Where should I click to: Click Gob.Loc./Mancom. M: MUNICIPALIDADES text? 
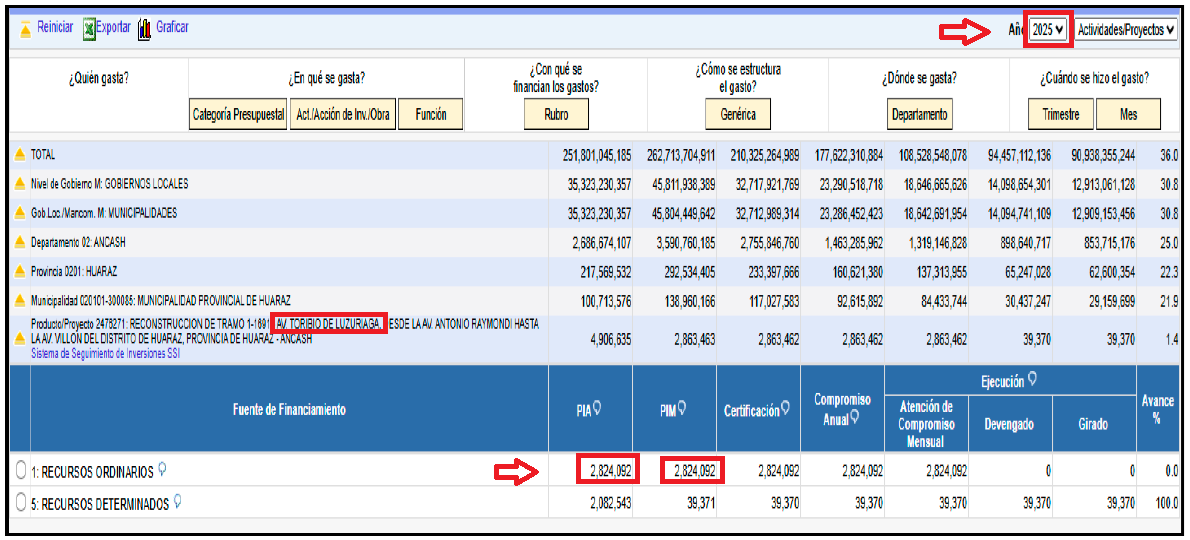pyautogui.click(x=104, y=214)
